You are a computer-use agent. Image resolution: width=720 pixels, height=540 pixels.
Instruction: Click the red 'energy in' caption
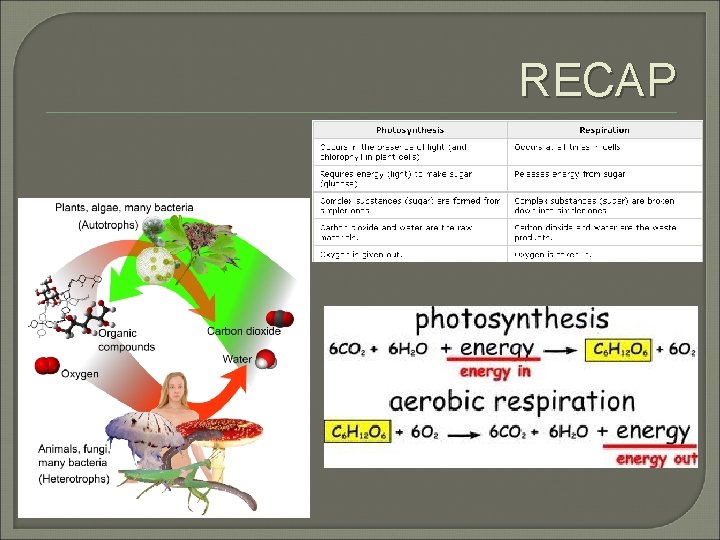(495, 371)
